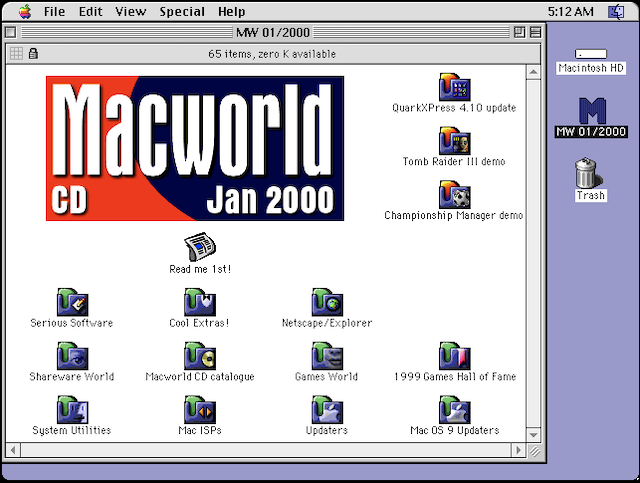The image size is (640, 483).
Task: Click the lock icon in window header
Action: tap(33, 53)
